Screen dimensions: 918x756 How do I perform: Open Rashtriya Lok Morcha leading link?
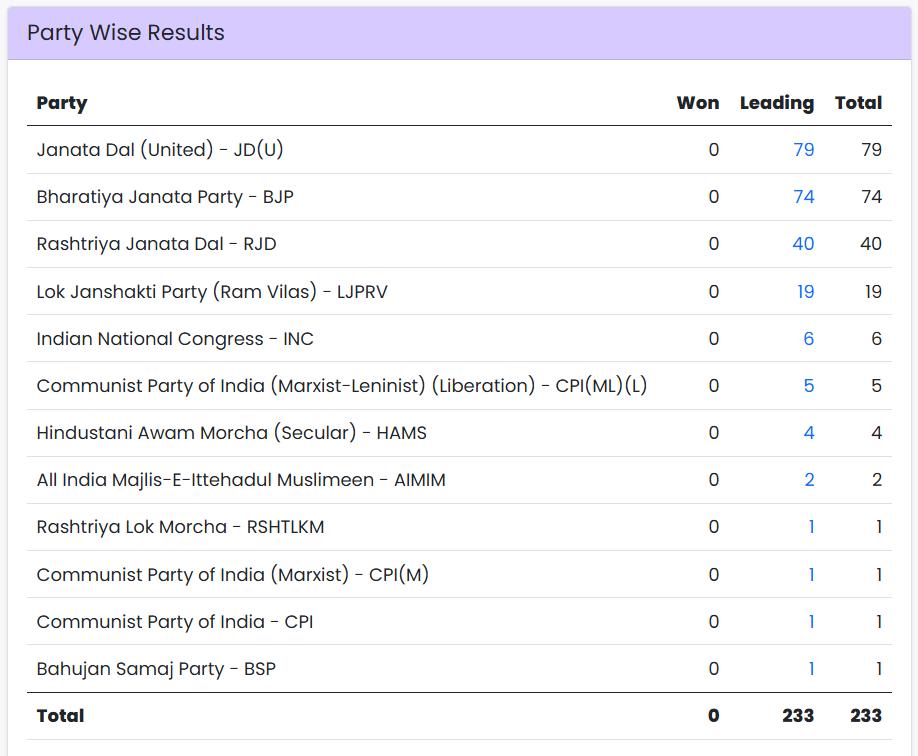coord(811,527)
